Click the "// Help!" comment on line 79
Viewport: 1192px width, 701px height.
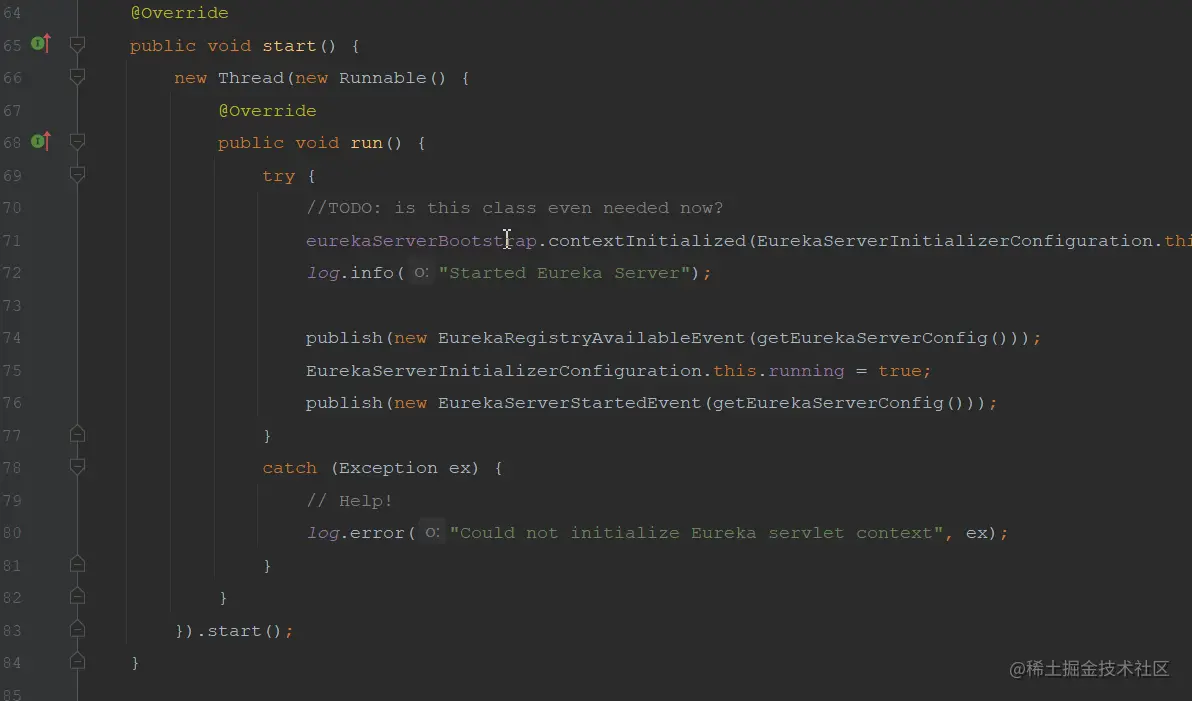350,500
